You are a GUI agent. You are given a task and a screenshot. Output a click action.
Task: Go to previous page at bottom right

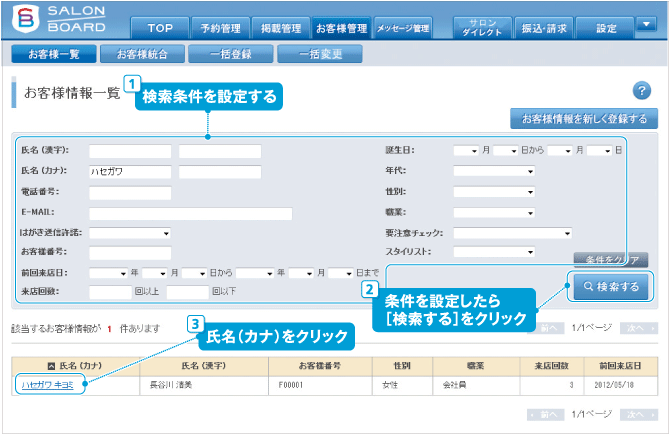pos(546,414)
